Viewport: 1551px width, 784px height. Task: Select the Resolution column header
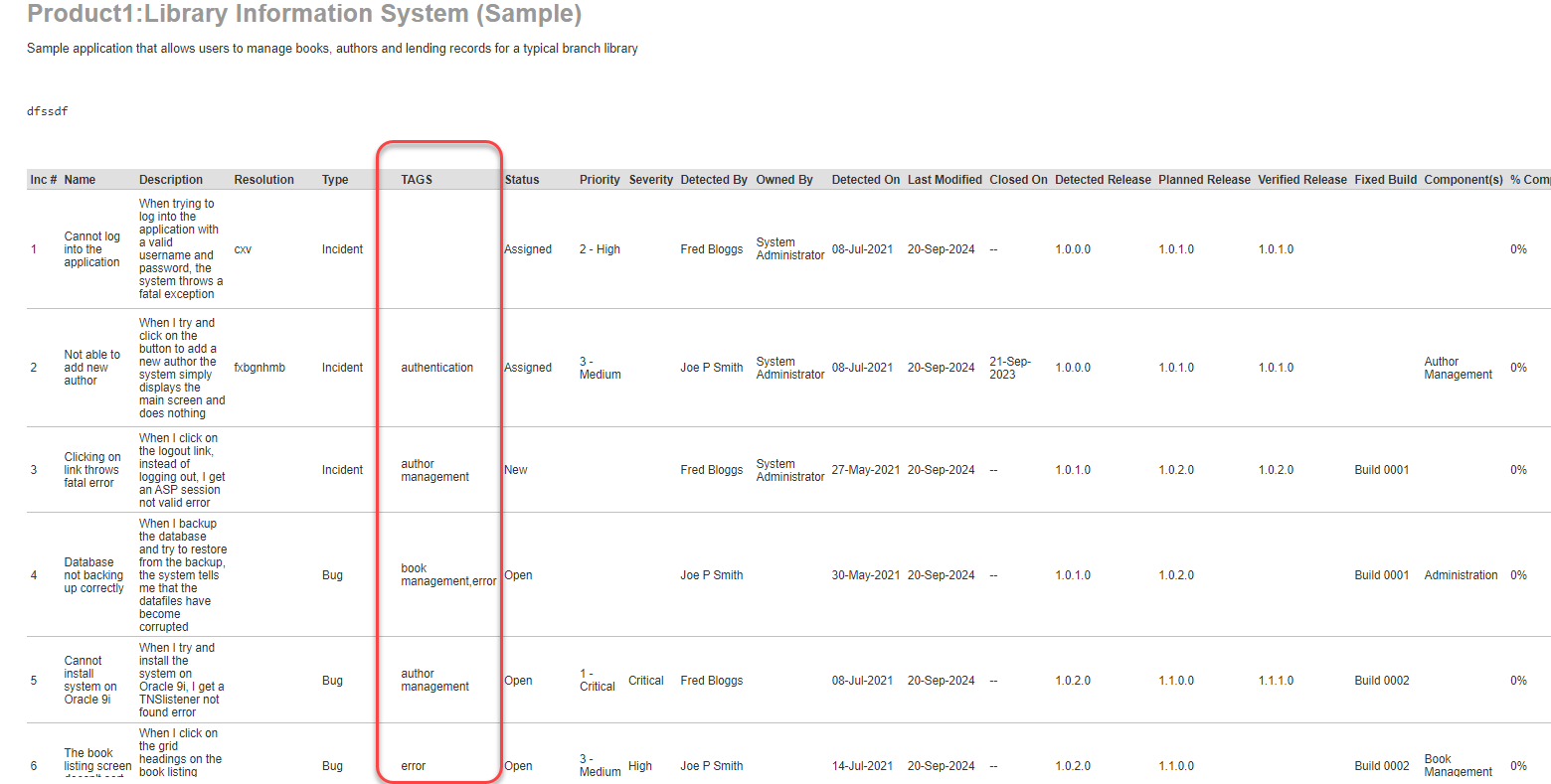click(x=263, y=180)
